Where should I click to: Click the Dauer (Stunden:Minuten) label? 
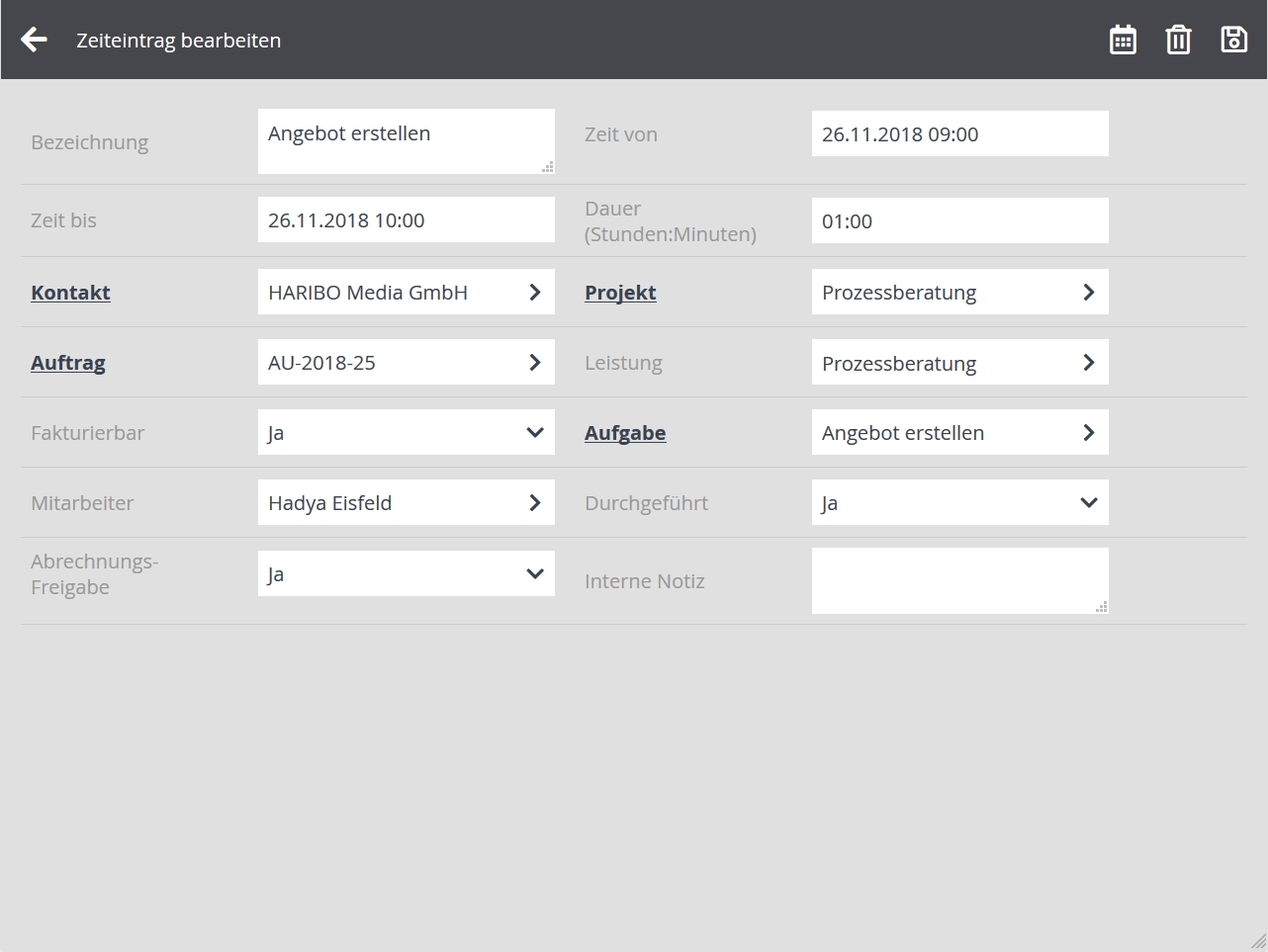[x=671, y=221]
